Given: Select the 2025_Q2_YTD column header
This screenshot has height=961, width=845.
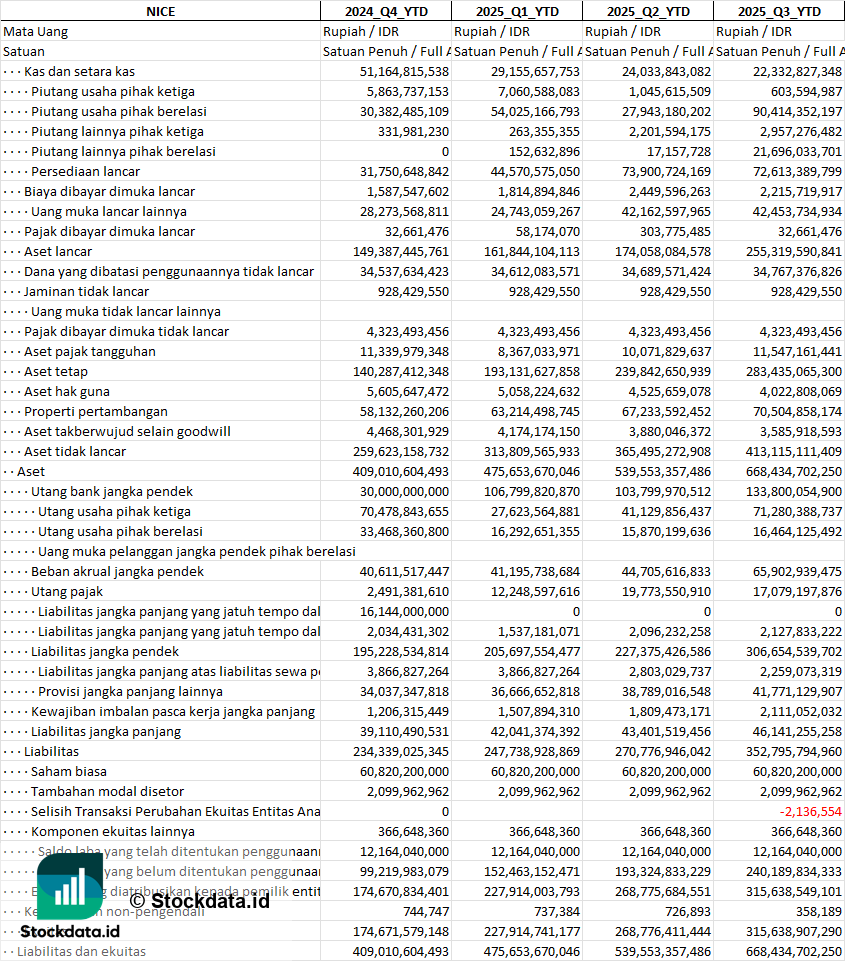Looking at the screenshot, I should coord(648,12).
